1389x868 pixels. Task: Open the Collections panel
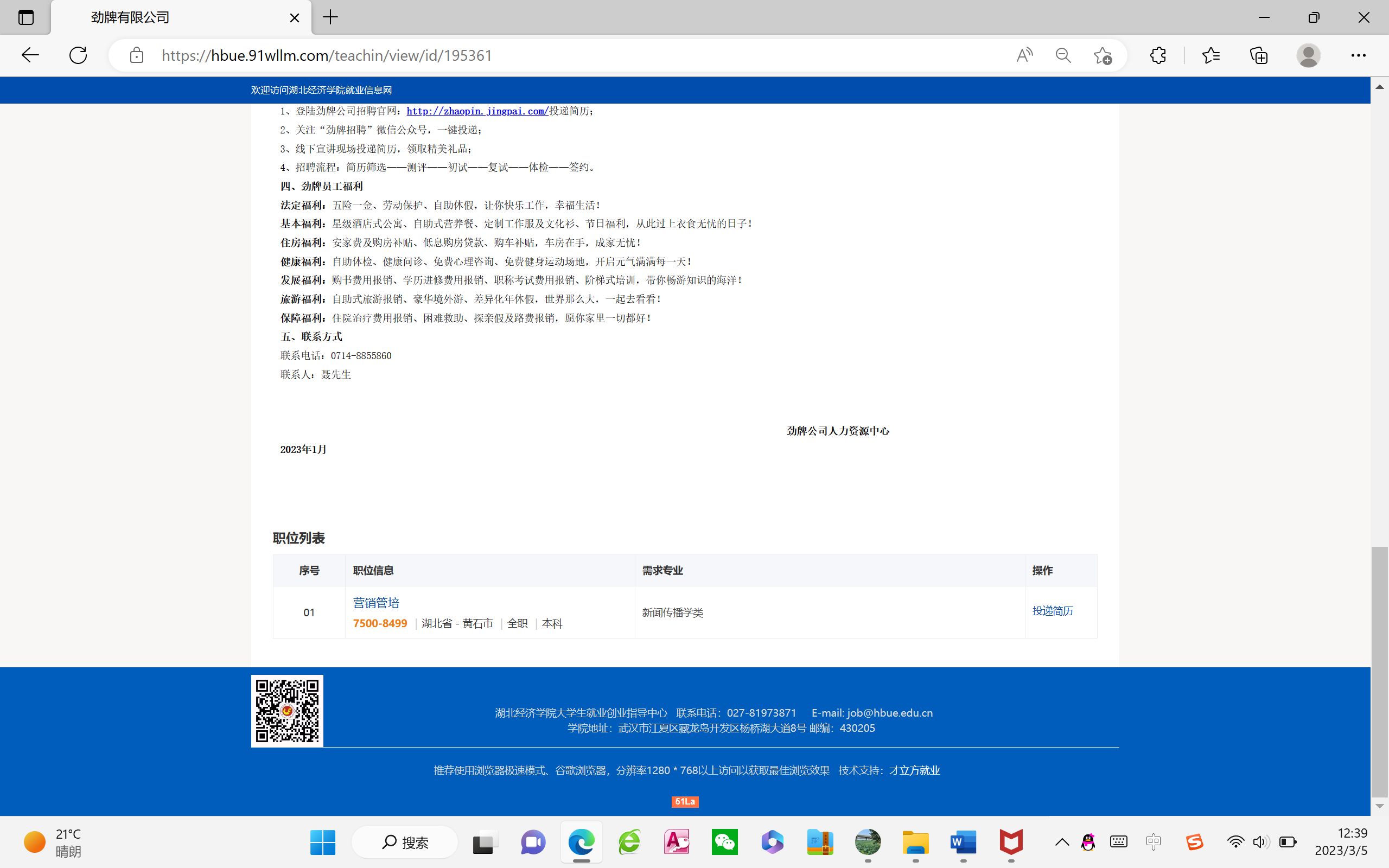[1259, 55]
